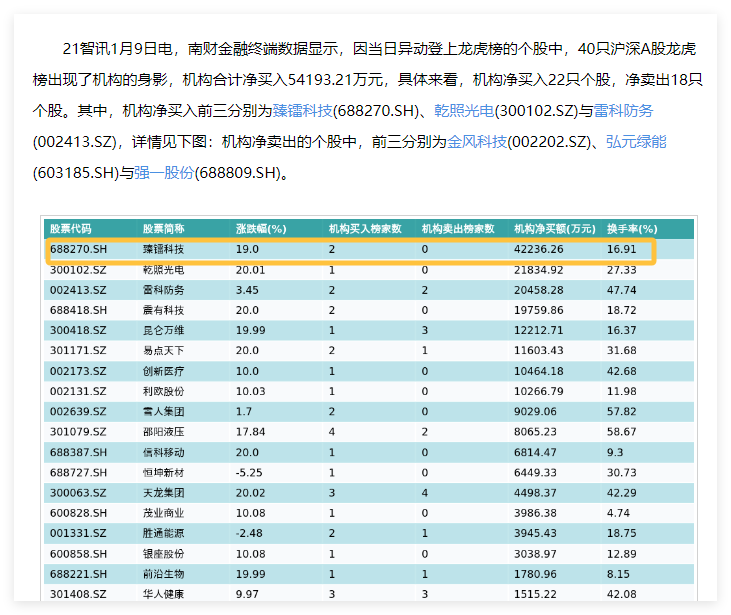Select change value -5.25
Image resolution: width=731 pixels, height=615 pixels.
249,472
